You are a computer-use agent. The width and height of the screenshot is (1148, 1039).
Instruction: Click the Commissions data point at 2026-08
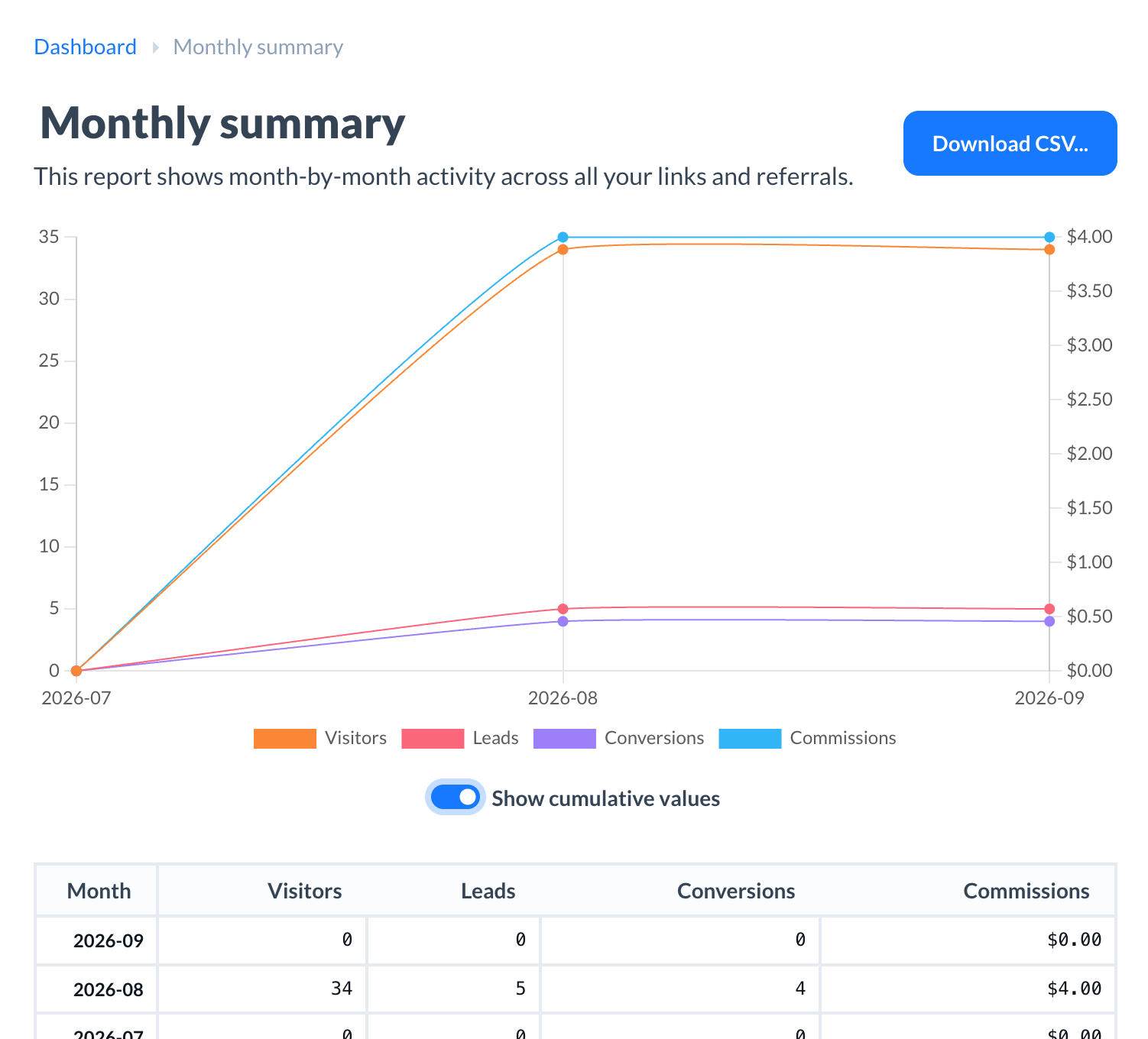pos(563,237)
